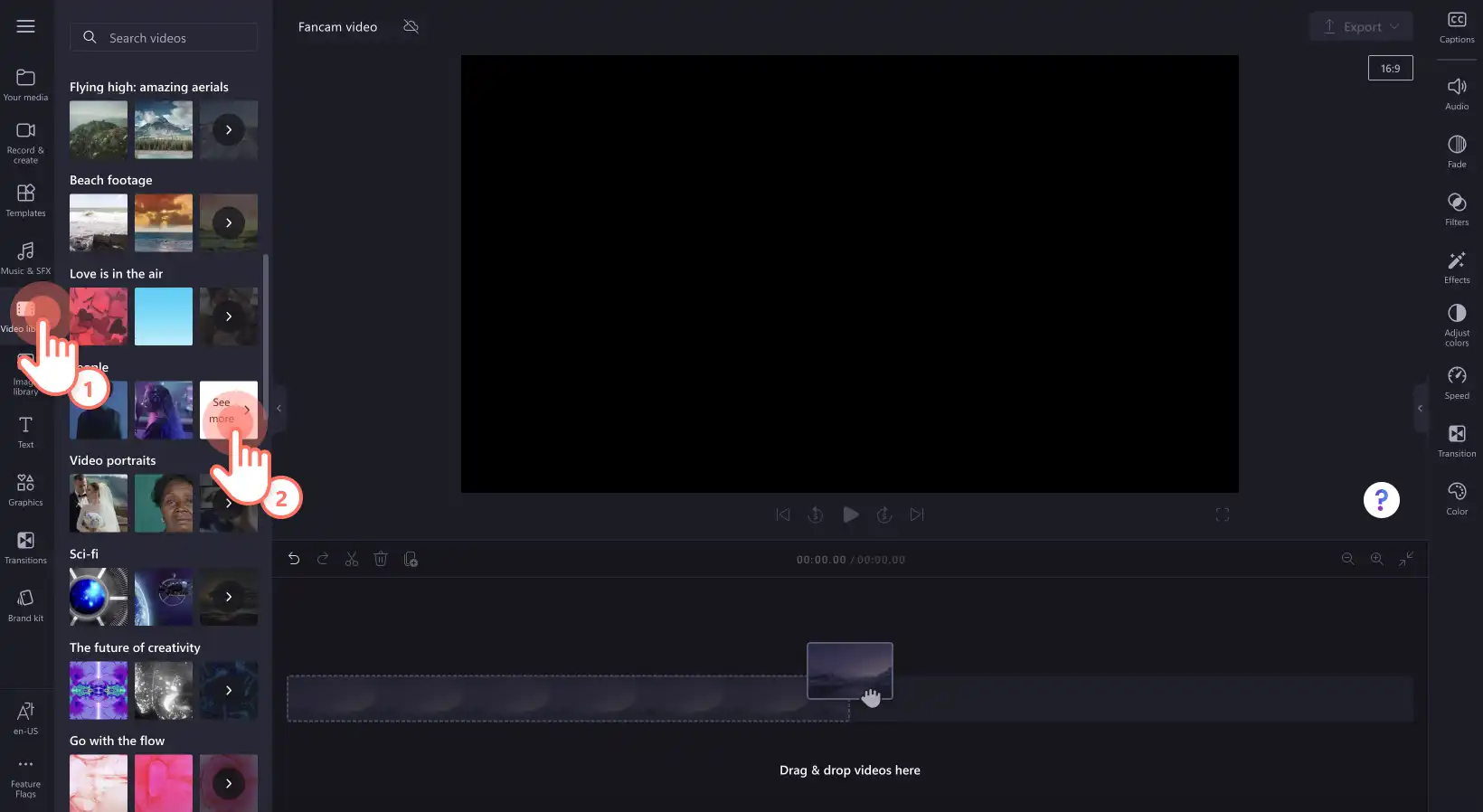Skip to the start of the video
The image size is (1483, 812).
pos(783,515)
